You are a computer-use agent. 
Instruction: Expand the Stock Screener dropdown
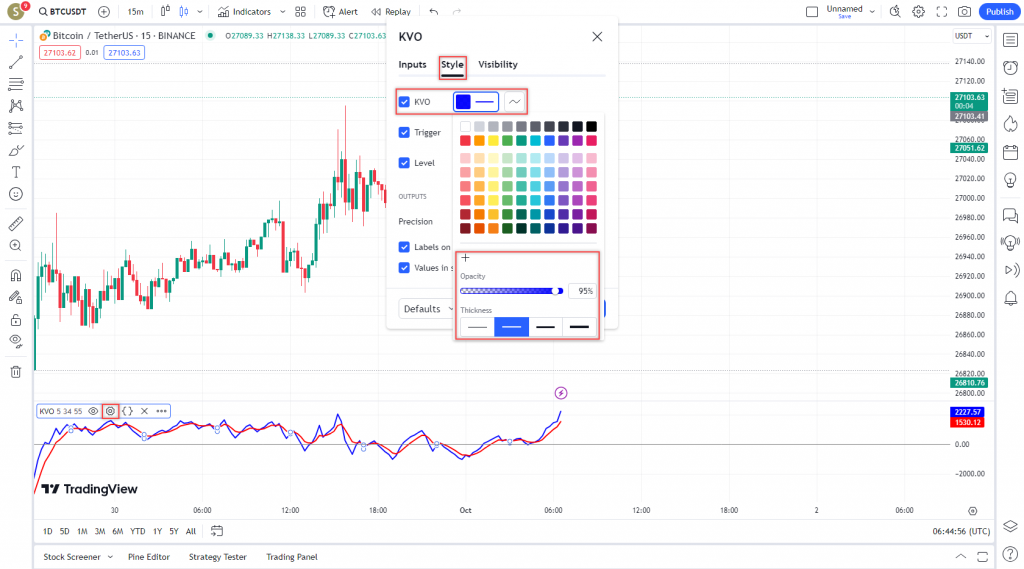click(110, 557)
